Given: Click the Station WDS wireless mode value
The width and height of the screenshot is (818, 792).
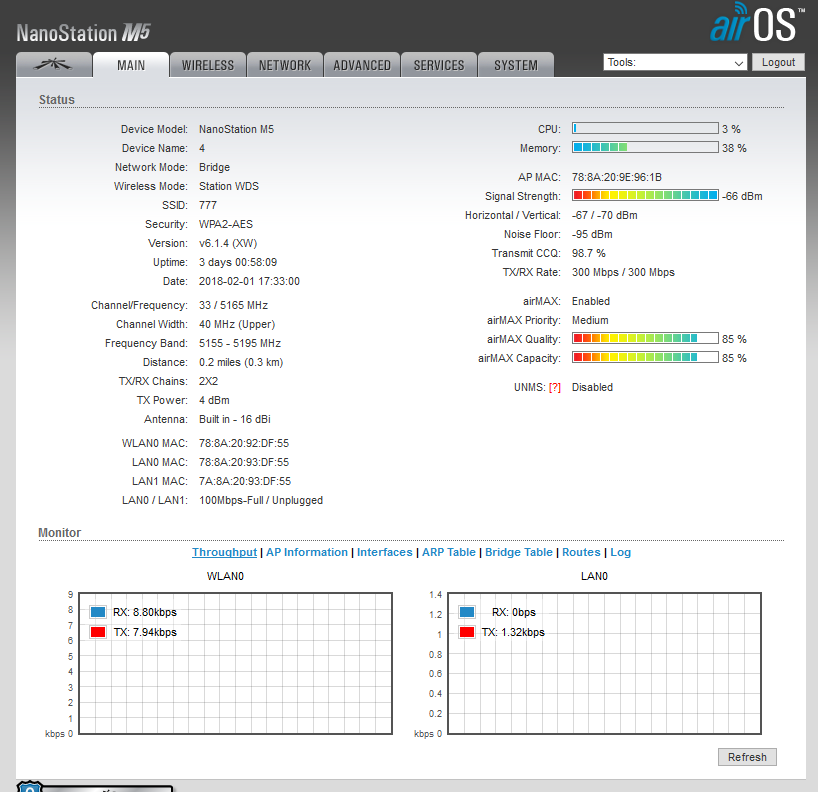Looking at the screenshot, I should click(228, 186).
